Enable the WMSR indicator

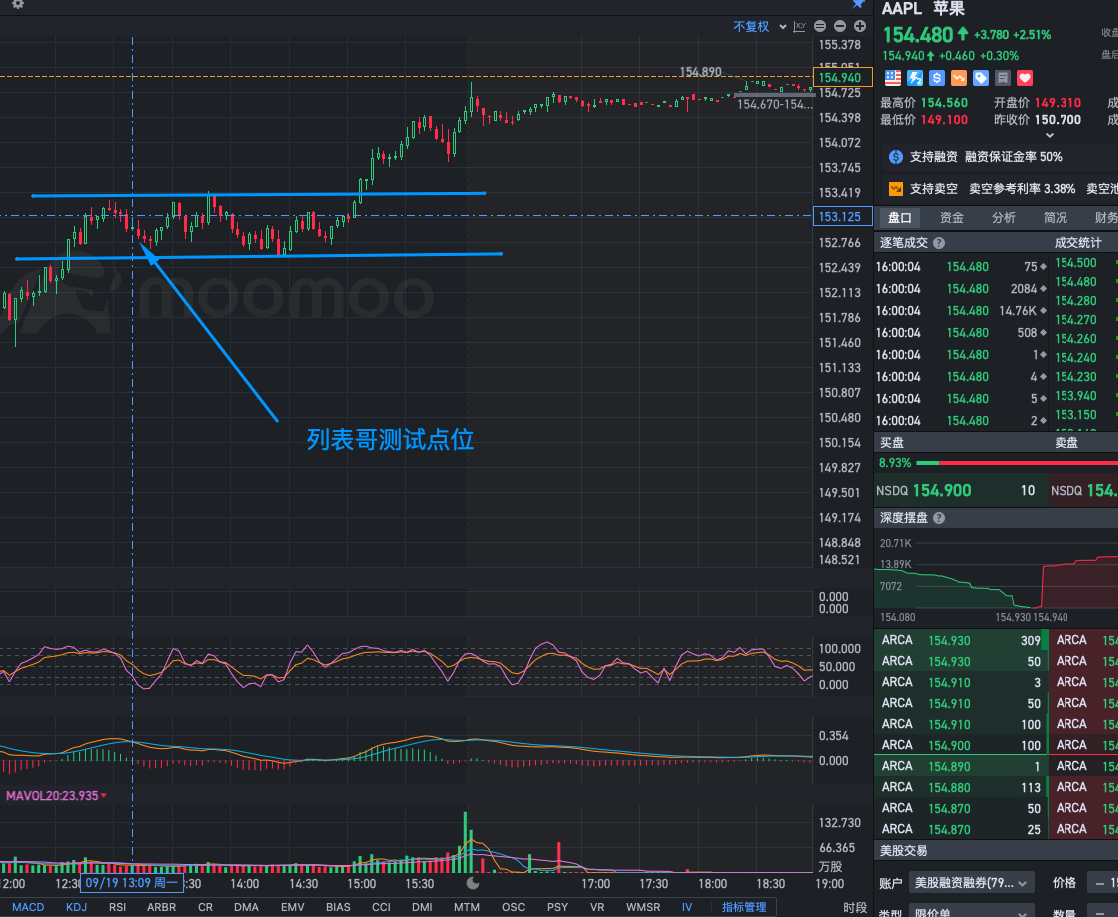pyautogui.click(x=643, y=907)
